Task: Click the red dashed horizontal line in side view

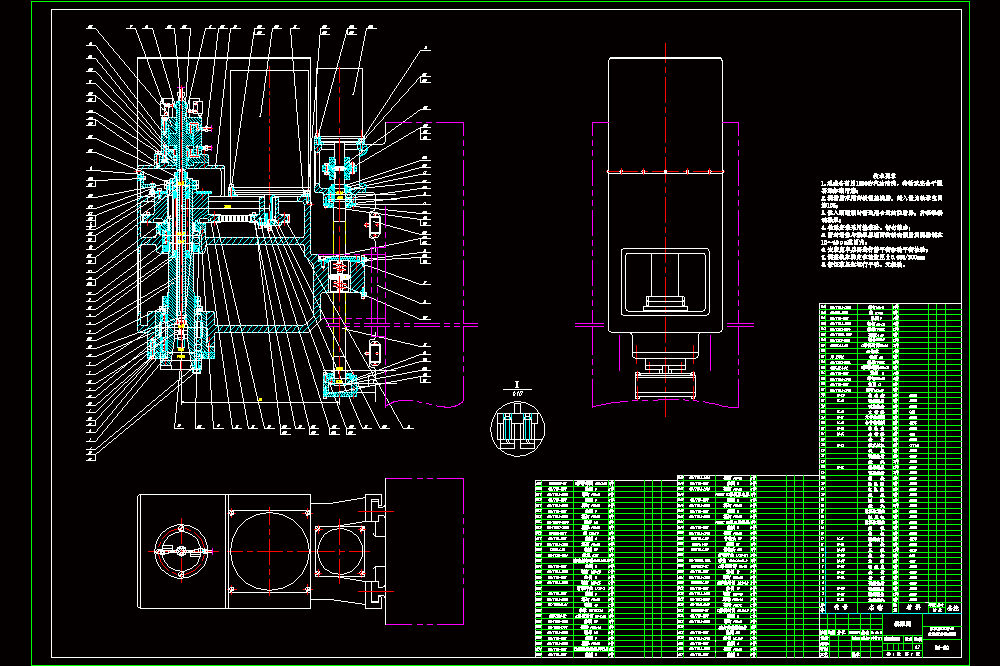Action: click(665, 172)
